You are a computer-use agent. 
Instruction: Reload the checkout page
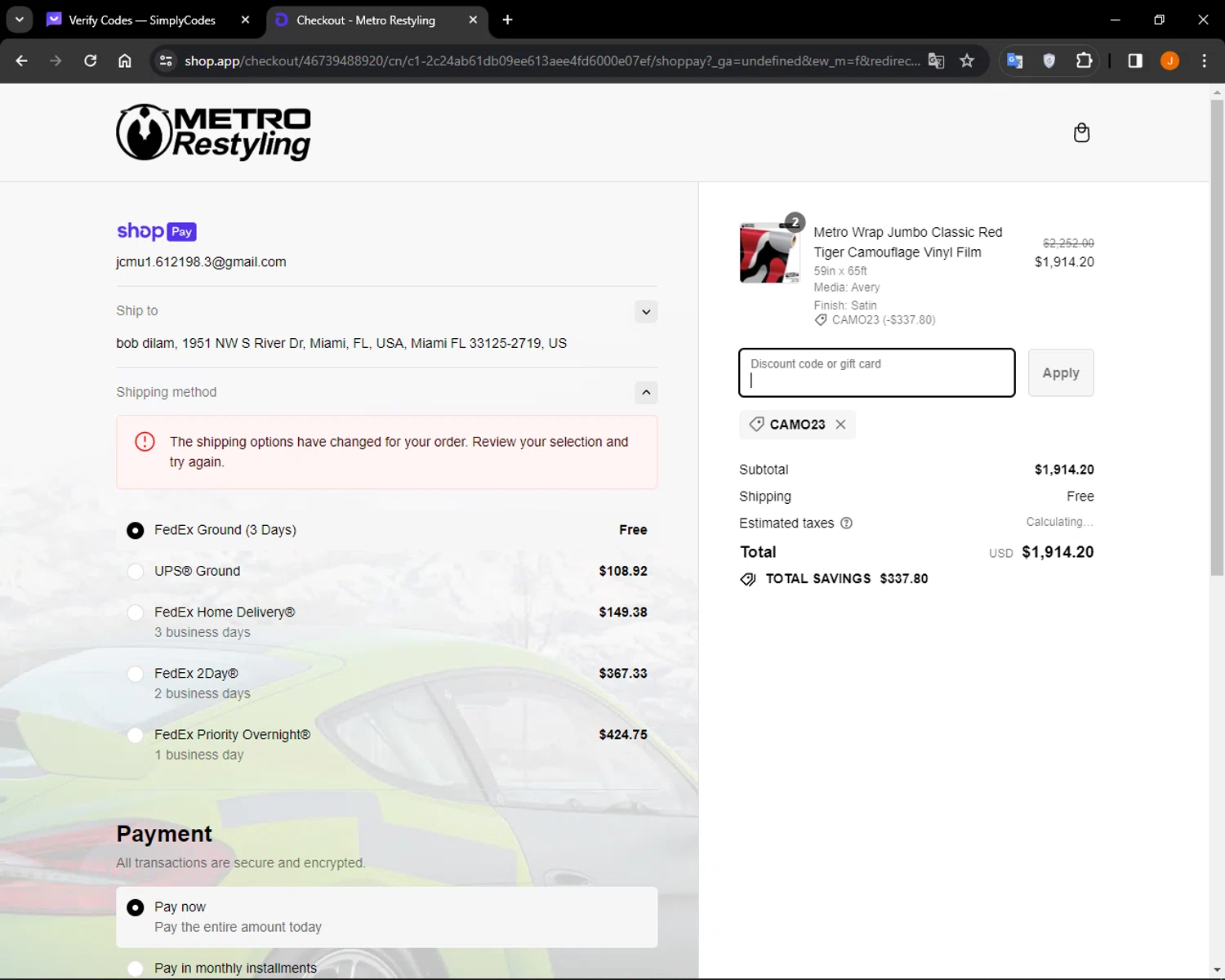91,60
